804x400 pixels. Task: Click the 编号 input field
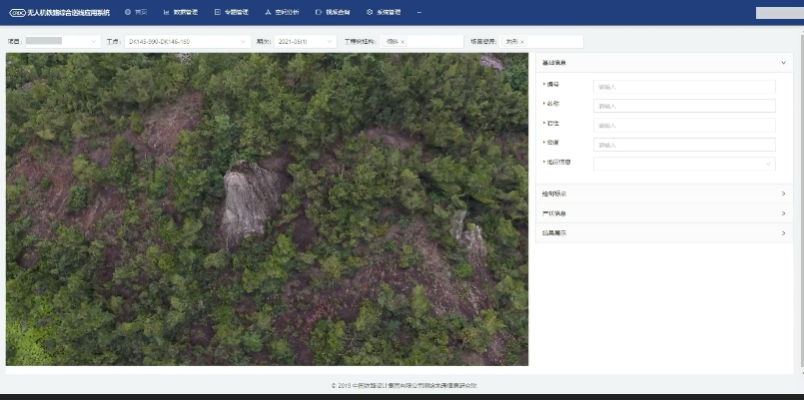pos(684,87)
